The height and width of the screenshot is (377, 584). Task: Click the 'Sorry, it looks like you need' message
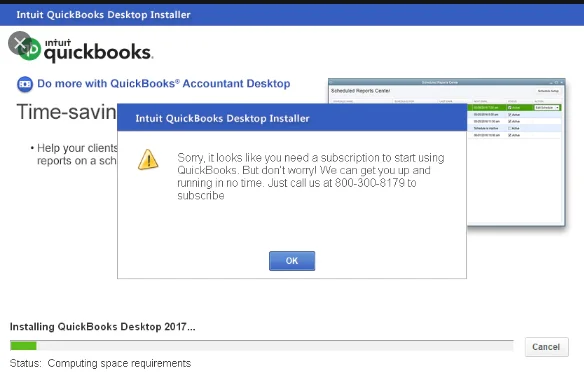coord(311,176)
